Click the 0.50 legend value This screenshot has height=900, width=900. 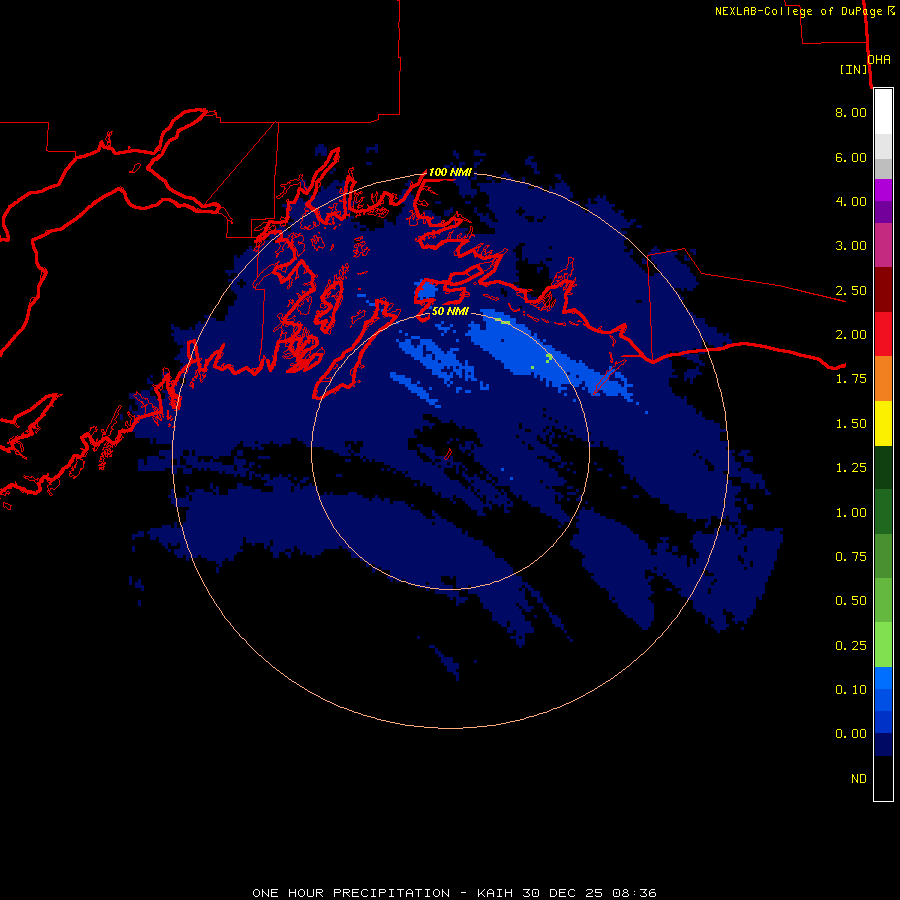click(x=851, y=601)
